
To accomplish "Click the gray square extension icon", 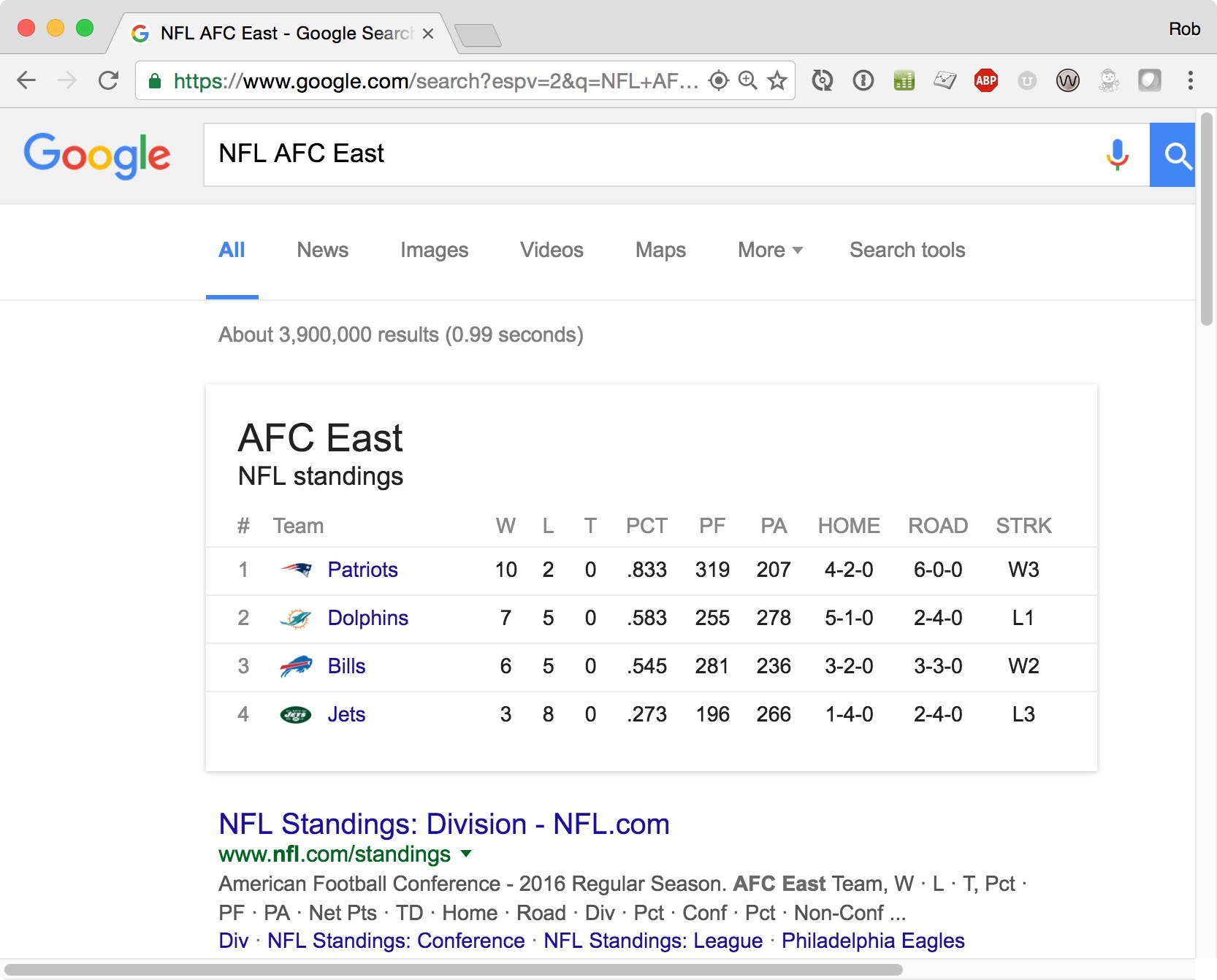I will (1150, 80).
